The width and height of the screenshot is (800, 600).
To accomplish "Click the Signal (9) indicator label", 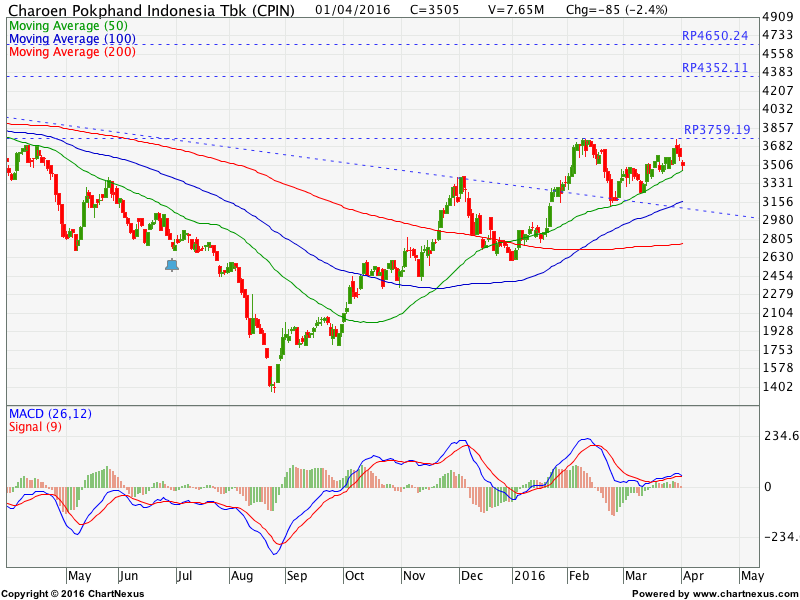I will [35, 427].
